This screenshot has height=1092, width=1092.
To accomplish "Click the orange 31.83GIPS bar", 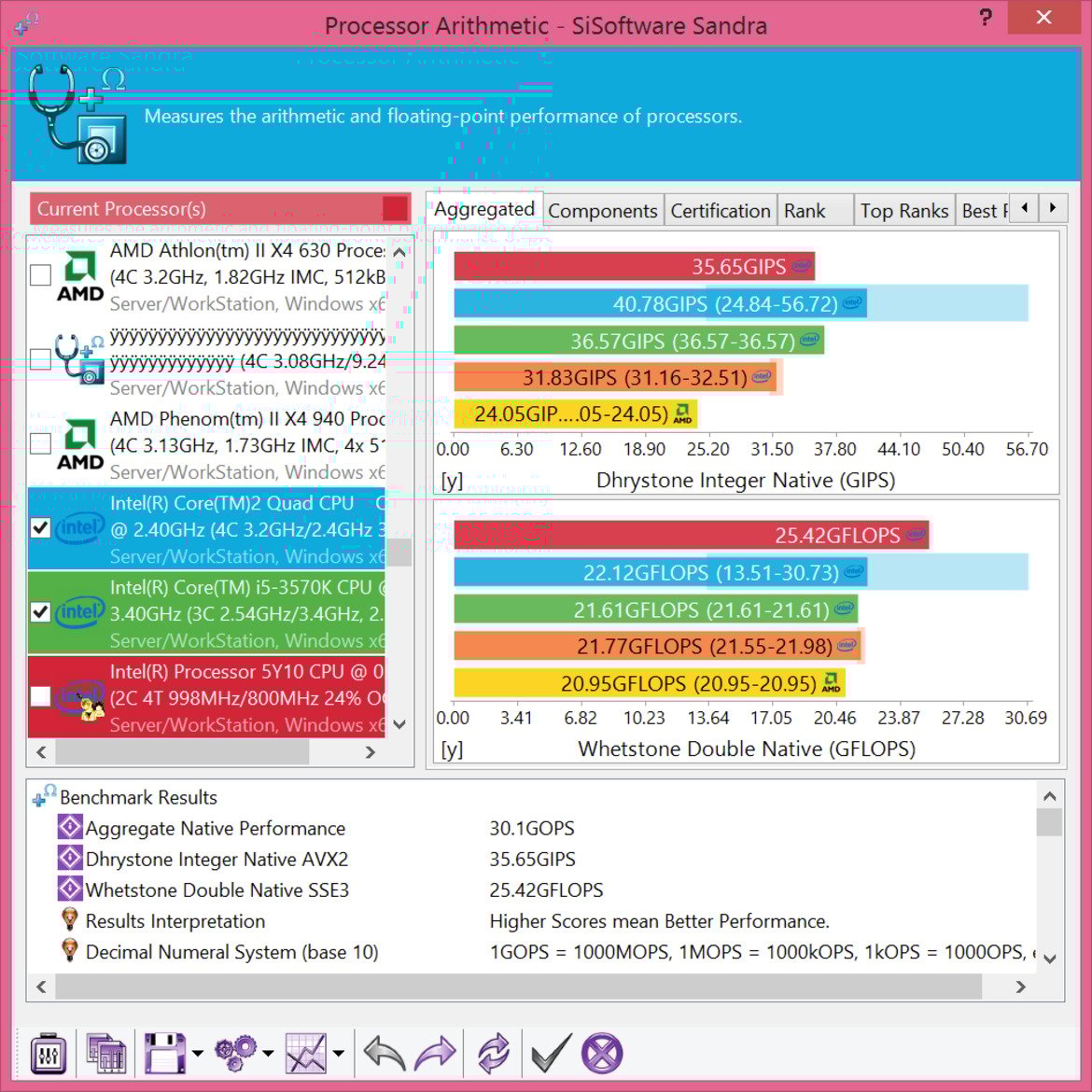I will click(x=616, y=377).
